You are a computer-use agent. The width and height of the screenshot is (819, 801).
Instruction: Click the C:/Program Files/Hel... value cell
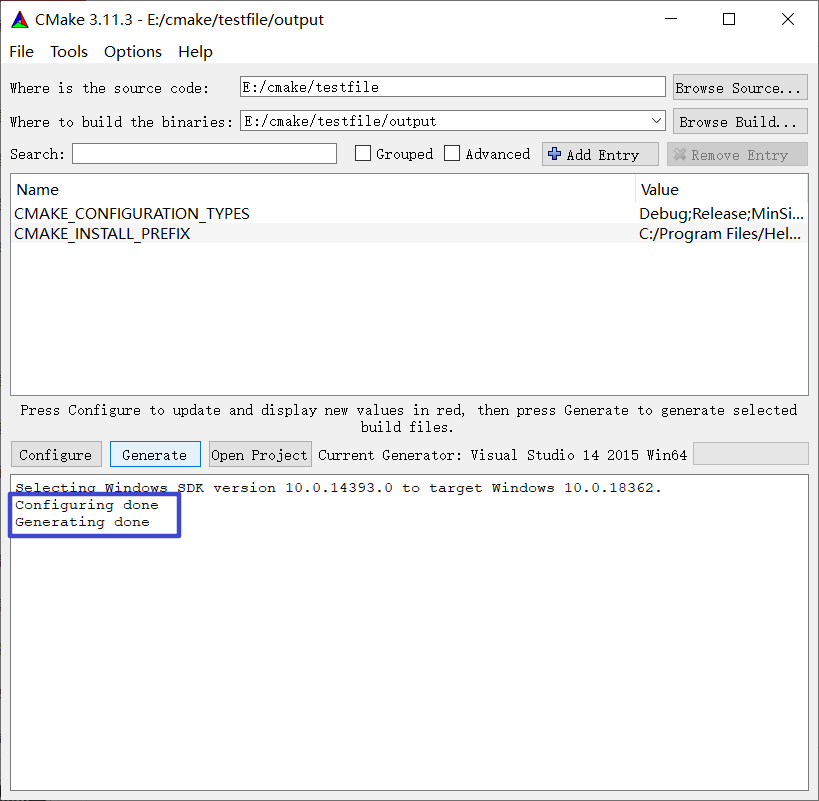721,233
